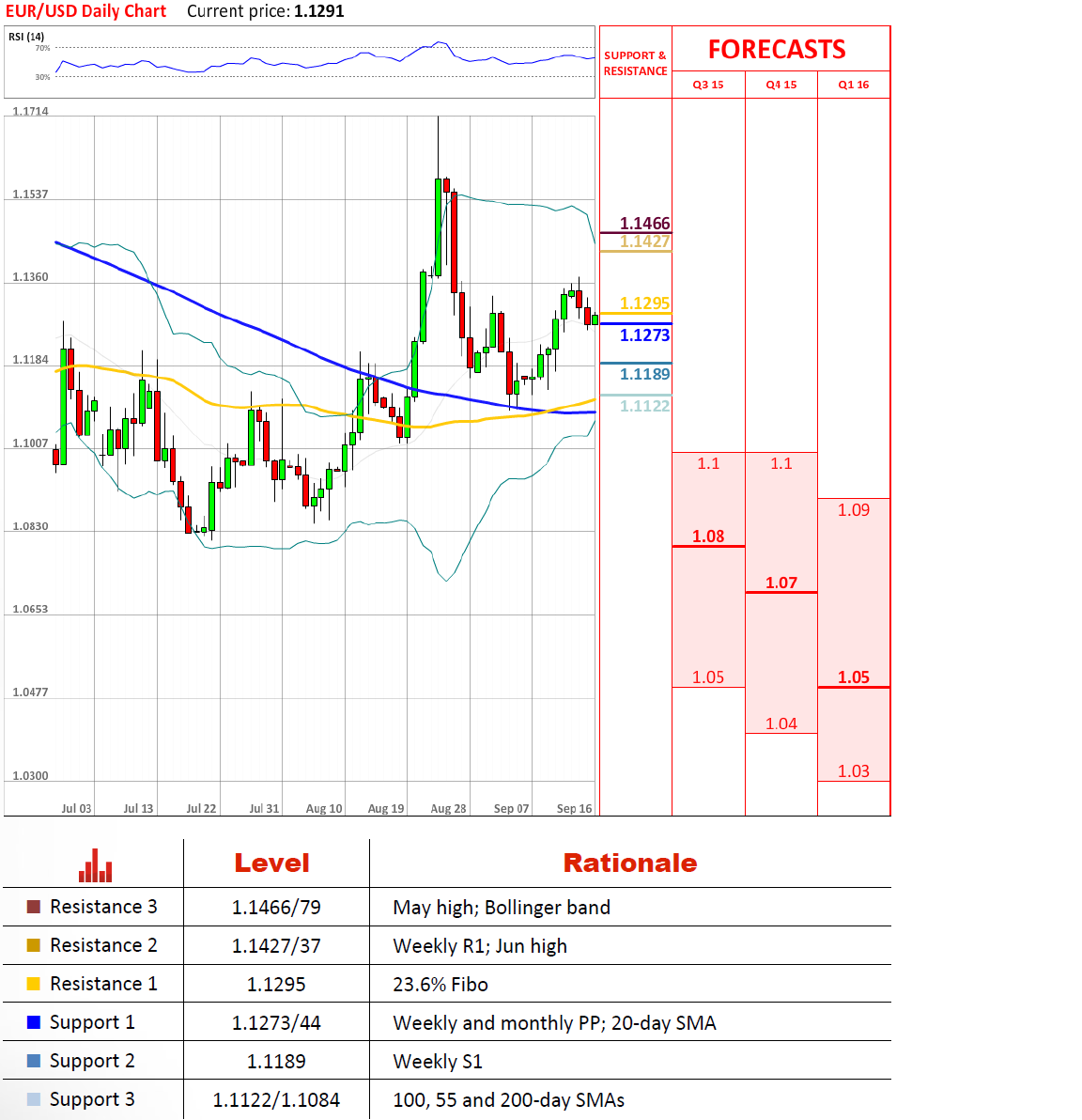Select the Q4 15 forecast column header
Viewport: 1082px width, 1120px height.
[781, 85]
